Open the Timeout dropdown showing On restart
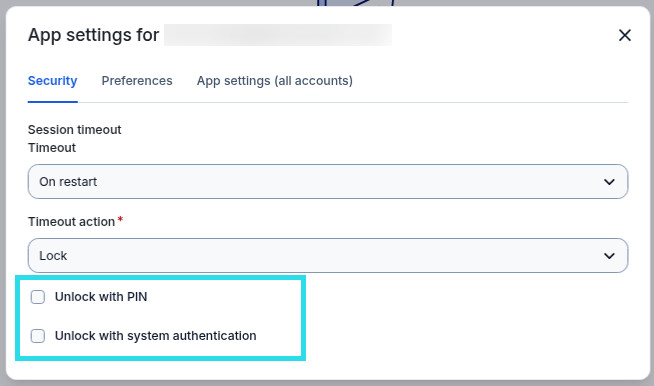The width and height of the screenshot is (654, 386). coord(328,182)
